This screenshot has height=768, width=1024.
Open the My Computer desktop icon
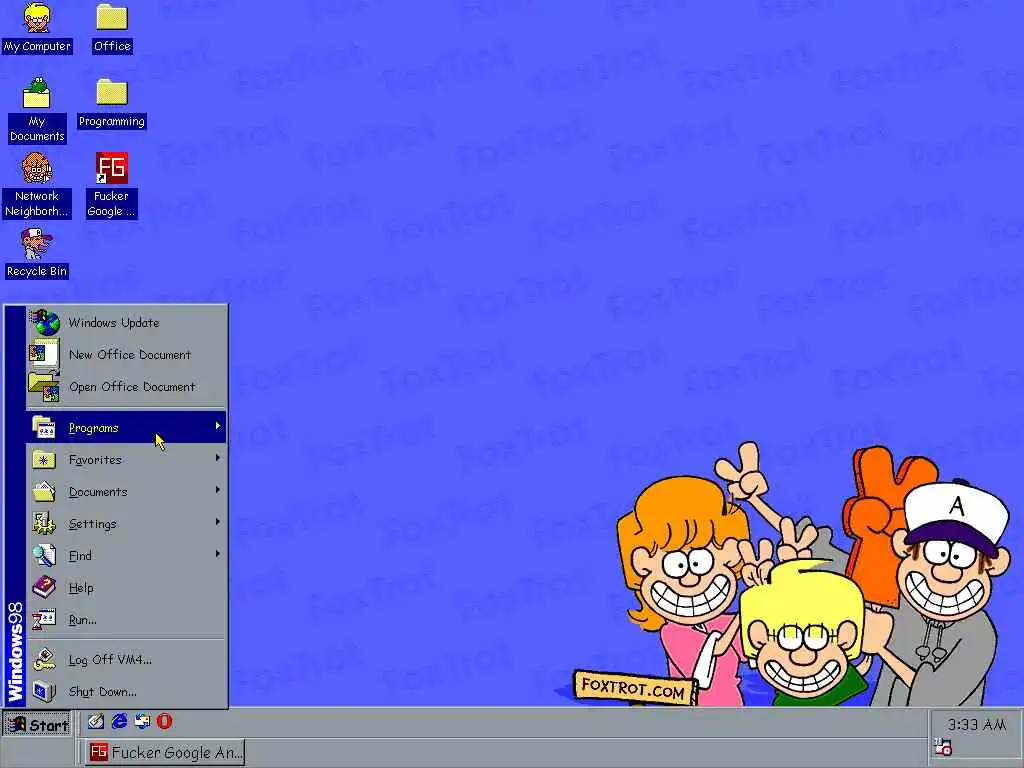coord(37,27)
